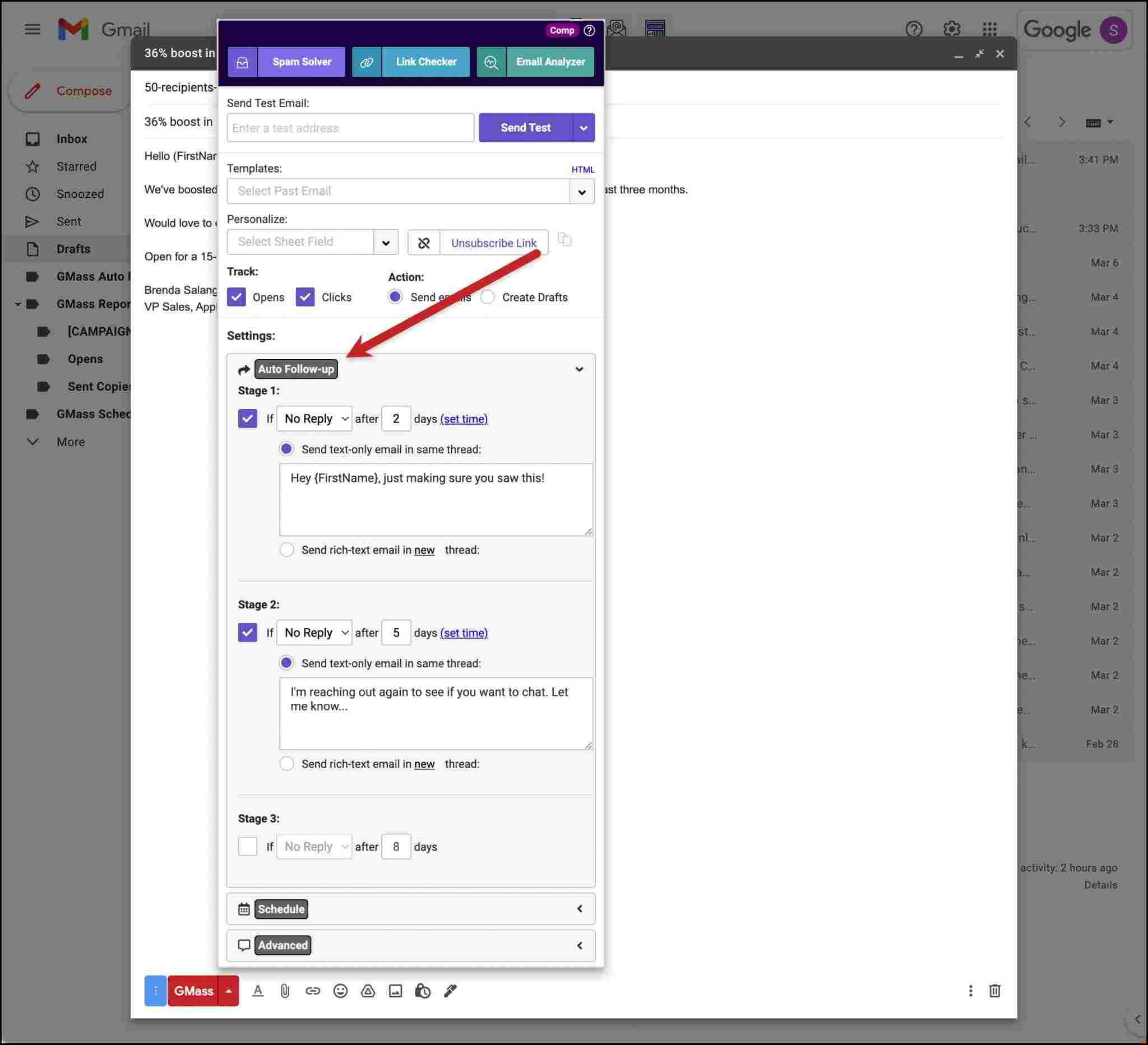Copy the Unsubscribe Link with copy icon
Viewport: 1148px width, 1045px height.
[564, 241]
